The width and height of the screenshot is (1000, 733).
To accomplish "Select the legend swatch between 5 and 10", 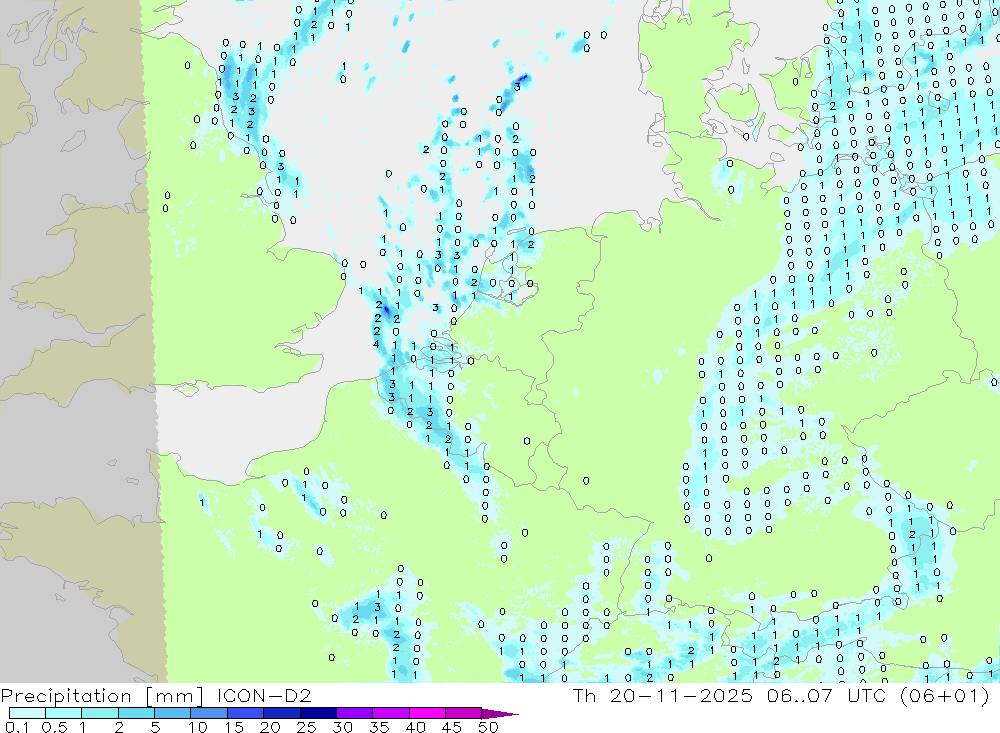I will tap(172, 713).
